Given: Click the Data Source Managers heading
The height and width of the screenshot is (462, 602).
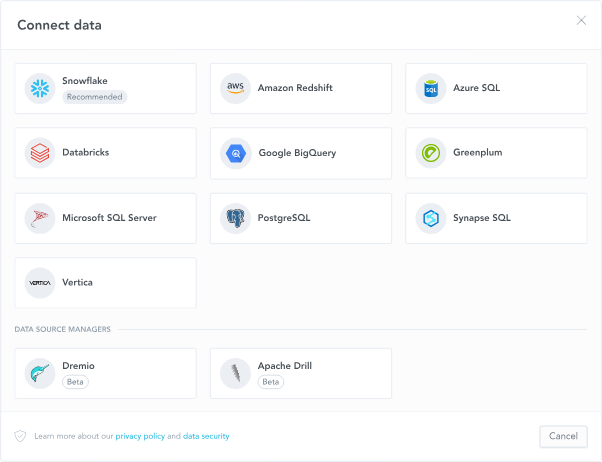Looking at the screenshot, I should (63, 329).
